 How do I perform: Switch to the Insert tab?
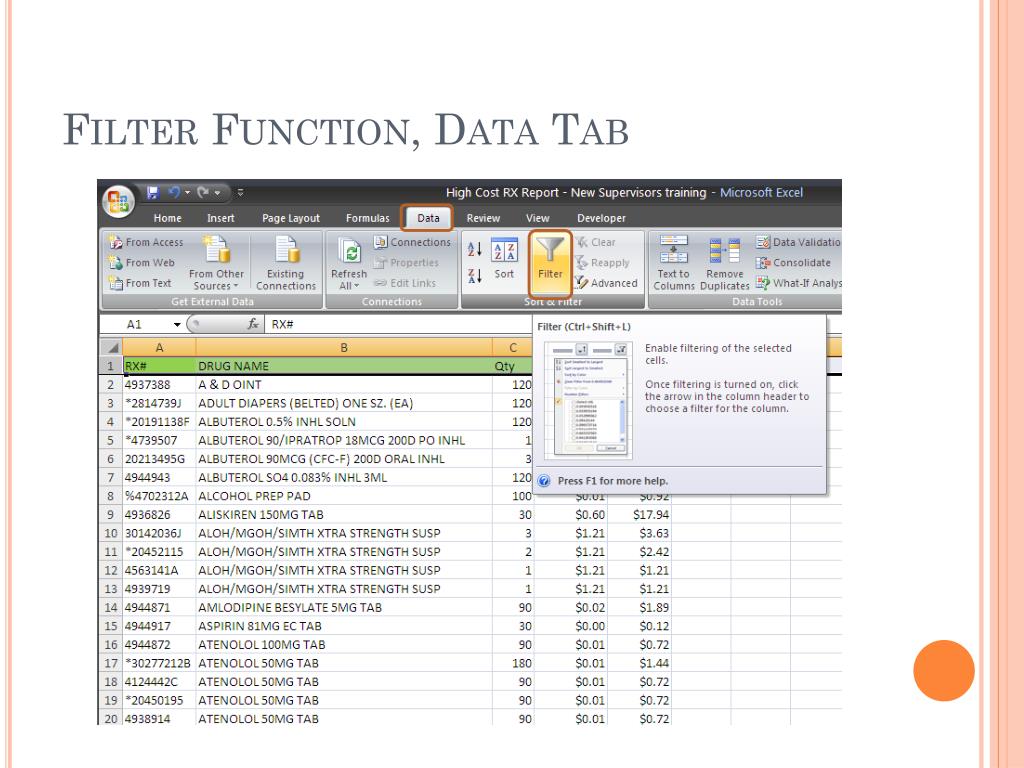pyautogui.click(x=221, y=218)
